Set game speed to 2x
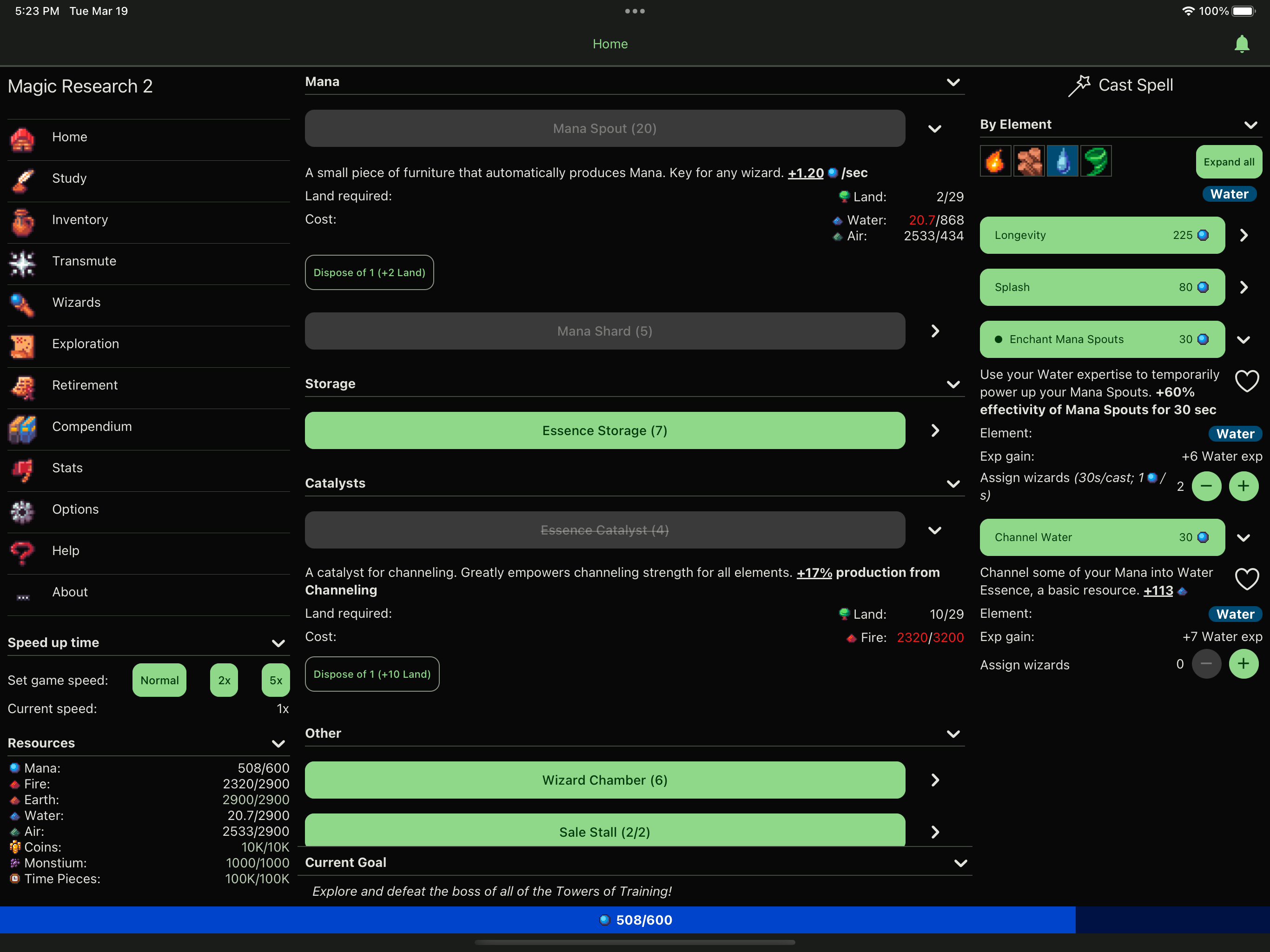The height and width of the screenshot is (952, 1270). pyautogui.click(x=224, y=680)
